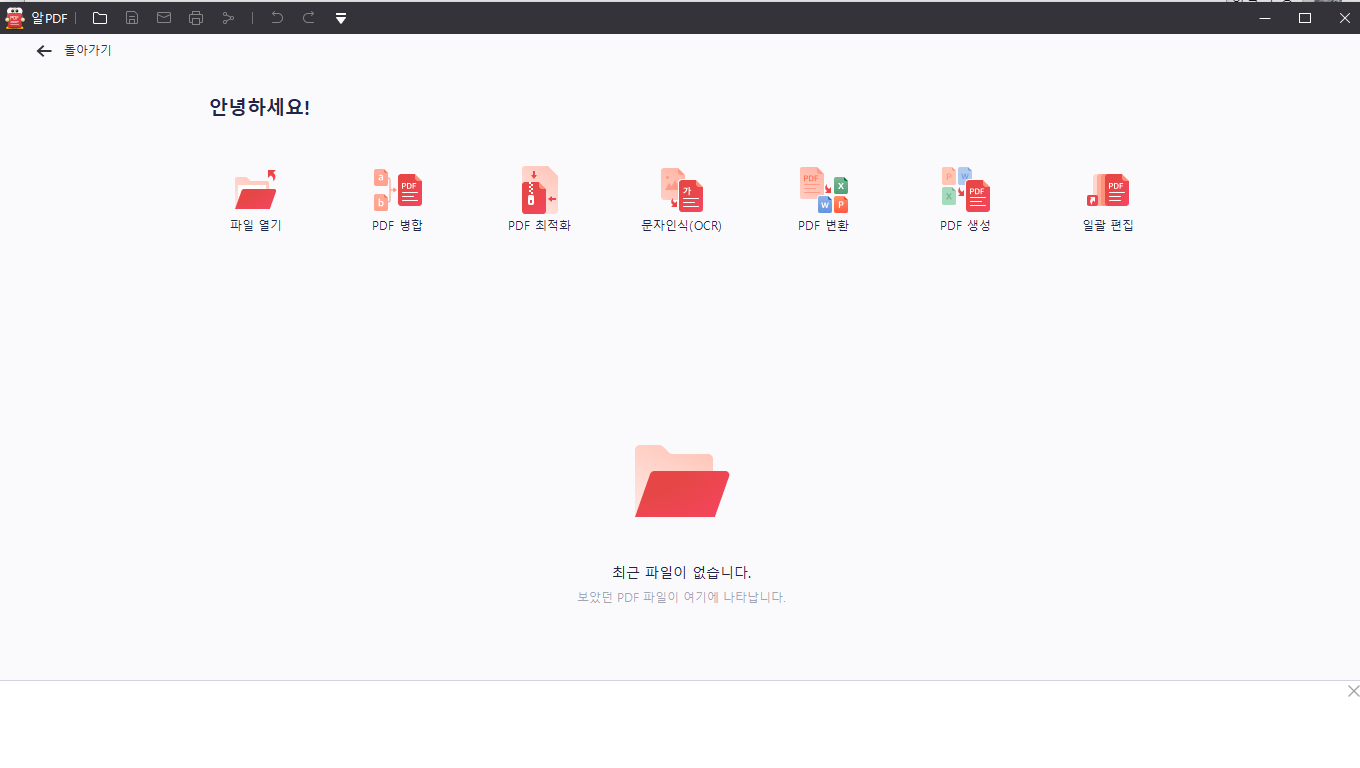Click the Redo arrow icon

[309, 18]
